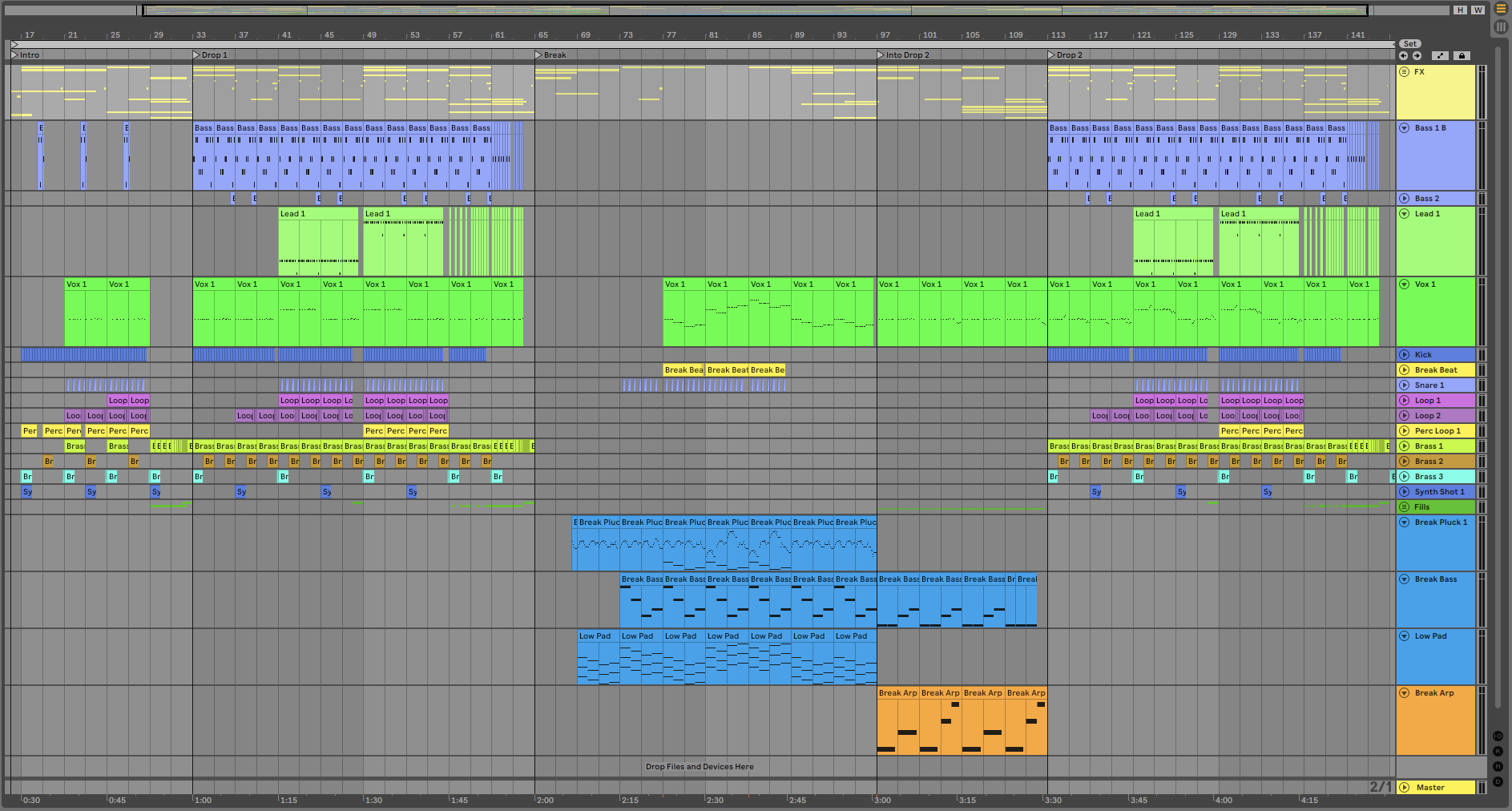
Task: Unfold the Master track
Action: click(x=1404, y=788)
